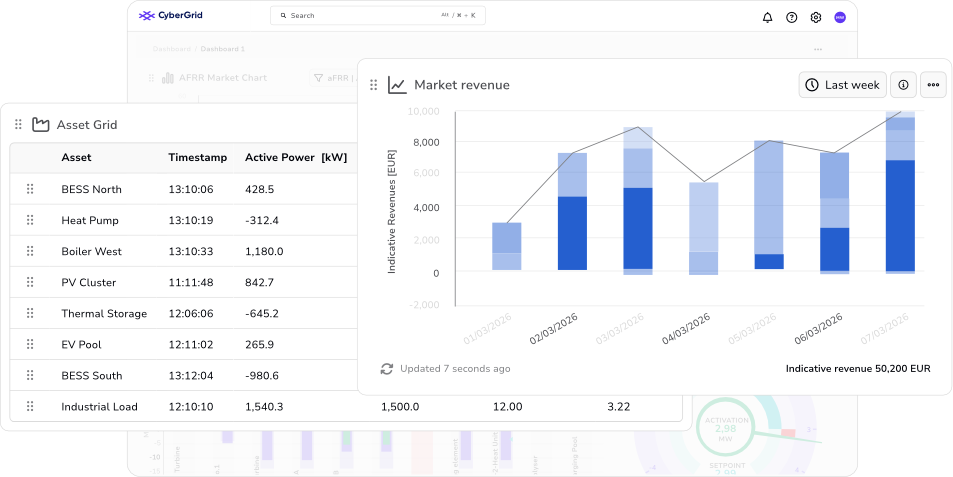Open the help question mark icon

[791, 18]
